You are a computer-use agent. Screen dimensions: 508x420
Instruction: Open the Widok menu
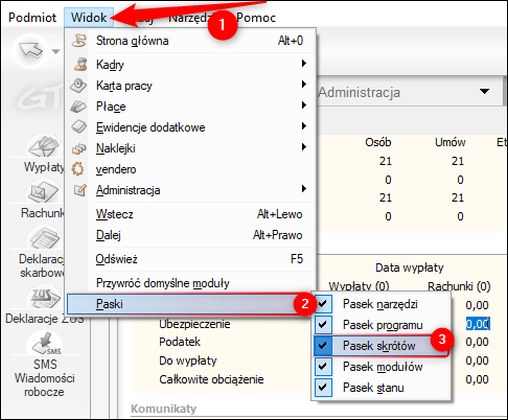(x=89, y=17)
